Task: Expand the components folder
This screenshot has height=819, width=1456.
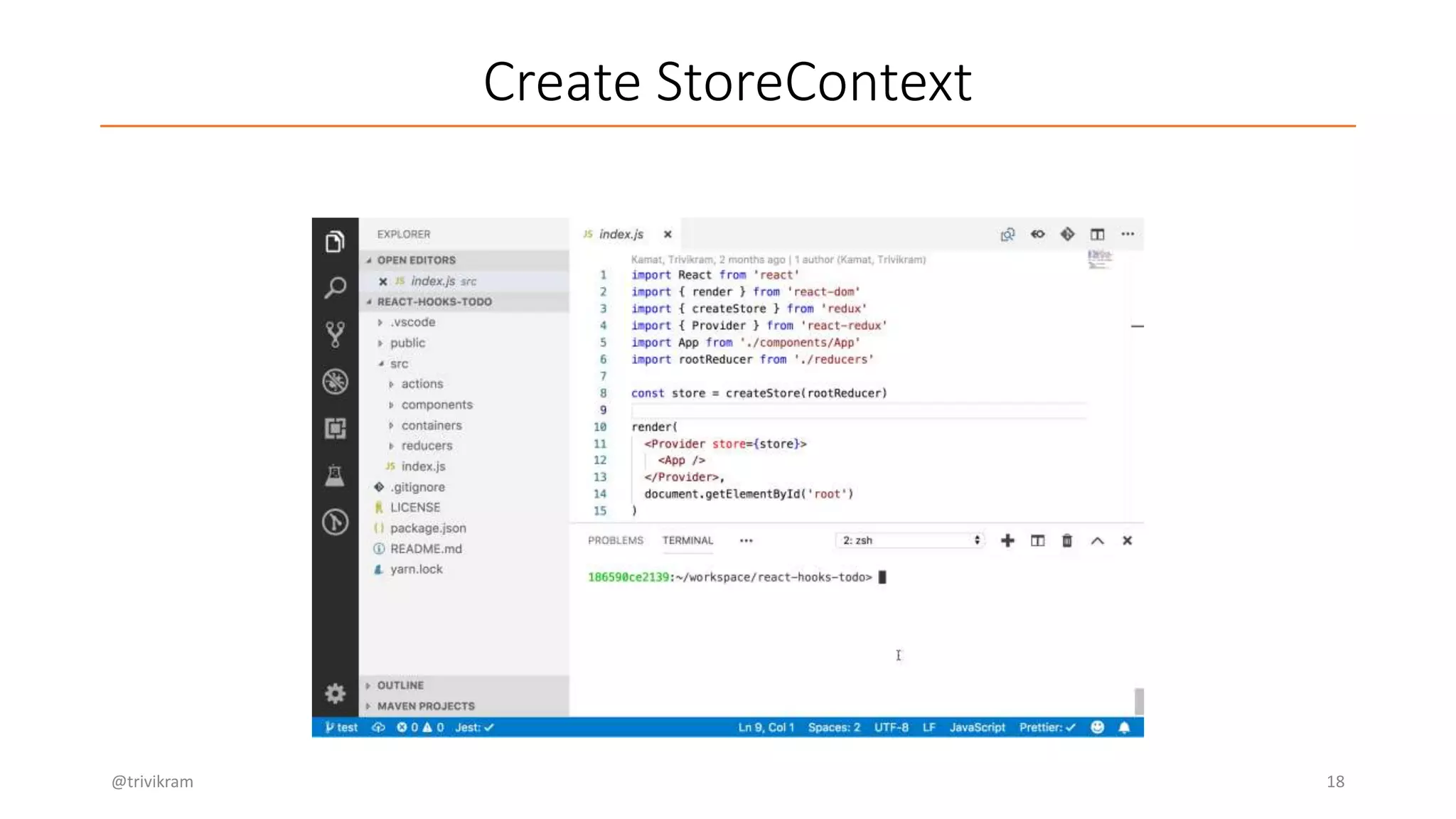Action: click(x=436, y=405)
